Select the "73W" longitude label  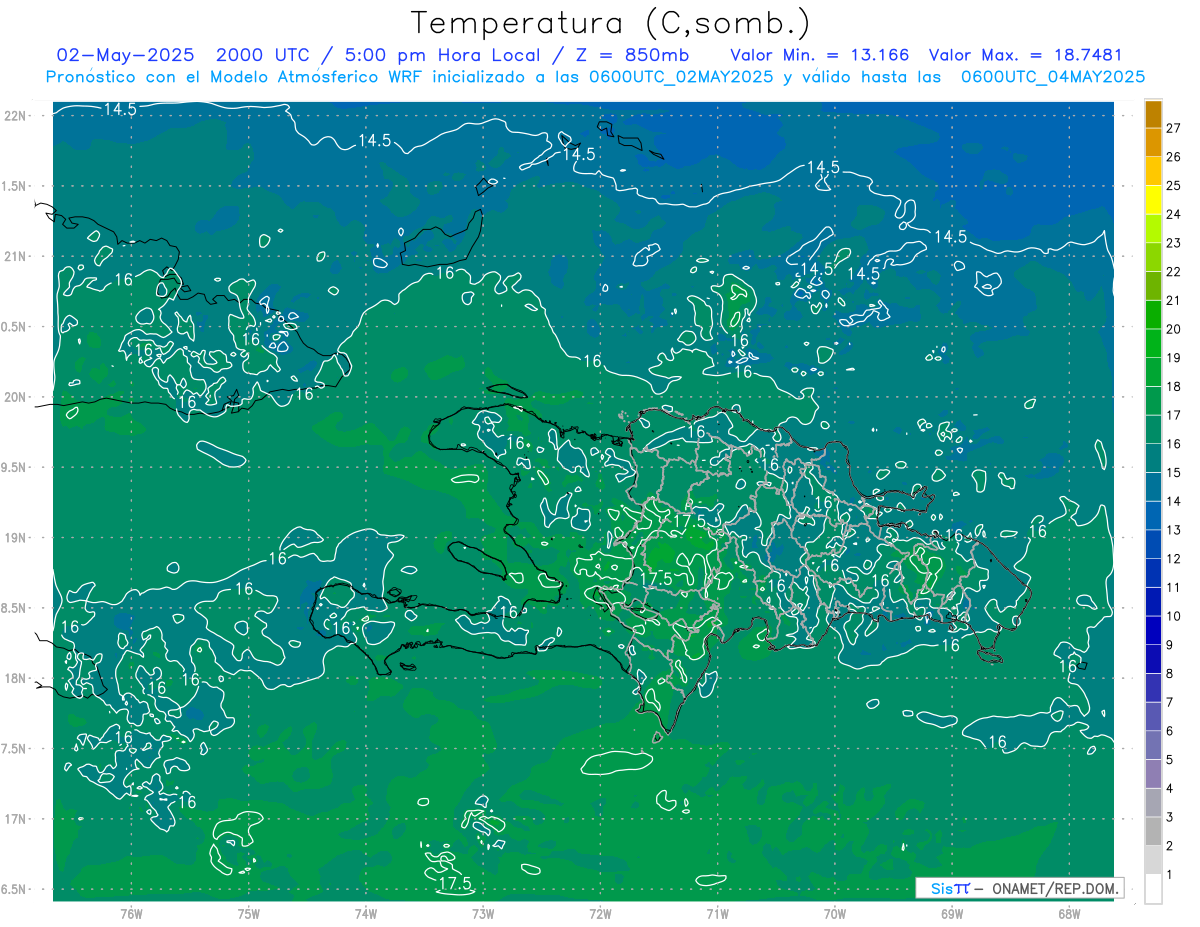[483, 914]
